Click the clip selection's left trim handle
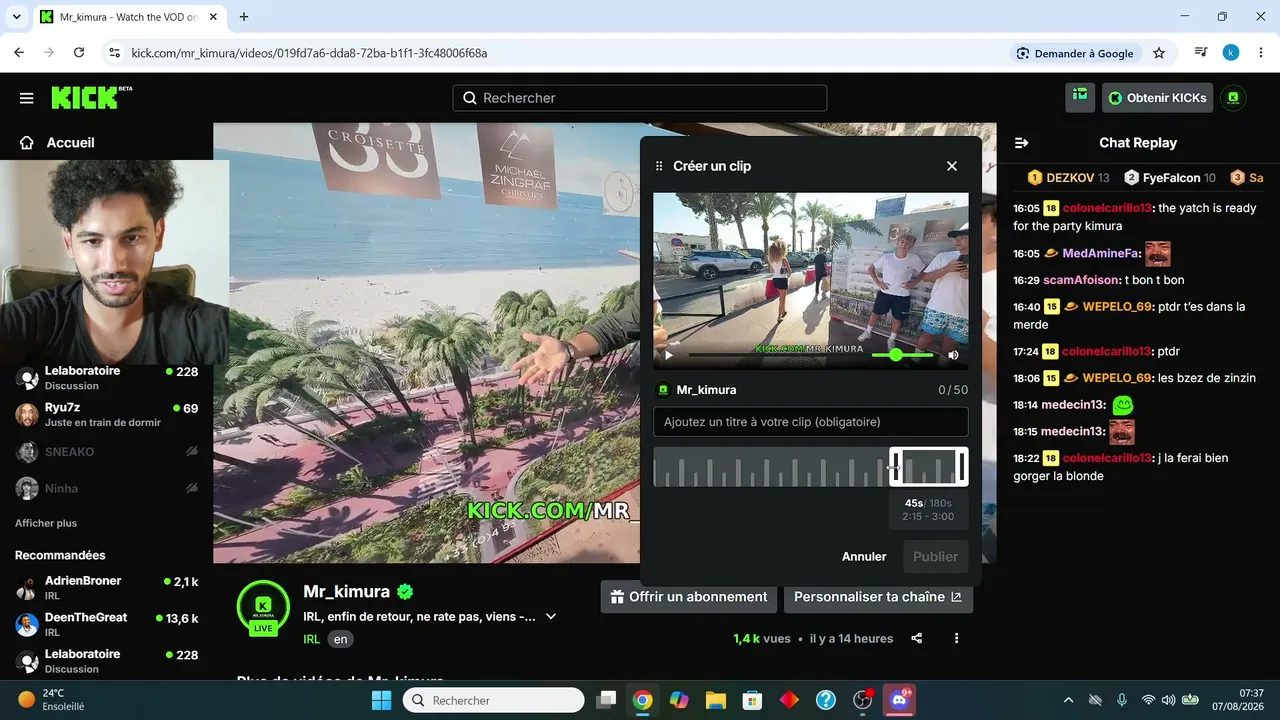 point(896,467)
